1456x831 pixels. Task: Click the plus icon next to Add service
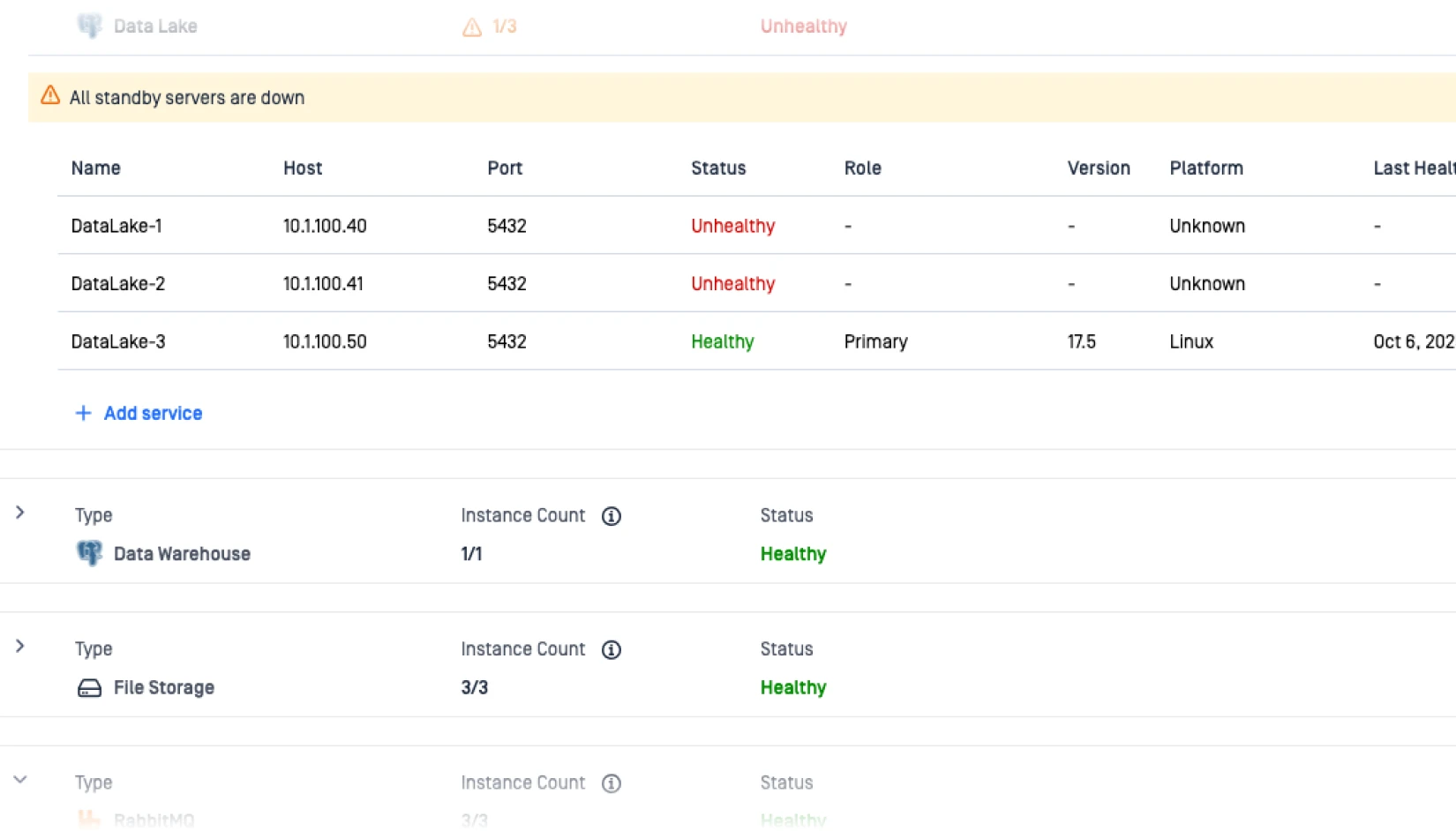[x=83, y=413]
